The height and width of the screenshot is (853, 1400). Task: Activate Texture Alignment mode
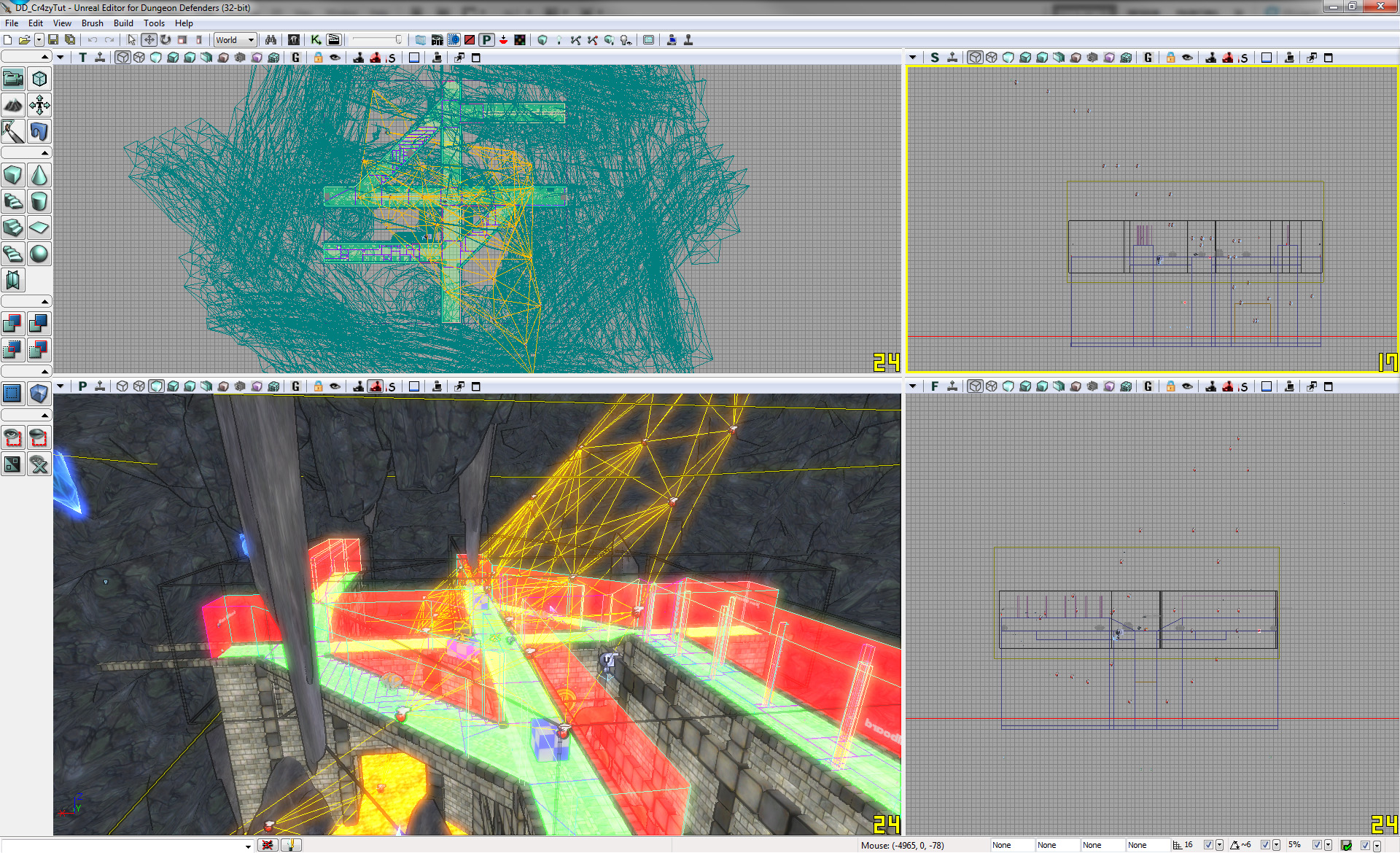pyautogui.click(x=39, y=105)
